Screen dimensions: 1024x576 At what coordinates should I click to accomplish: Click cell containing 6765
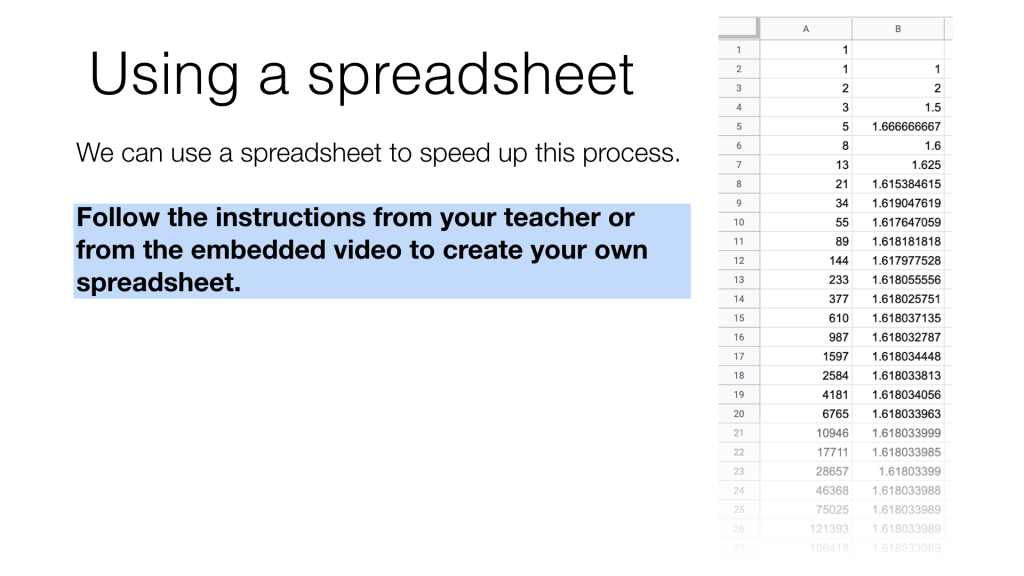point(806,414)
